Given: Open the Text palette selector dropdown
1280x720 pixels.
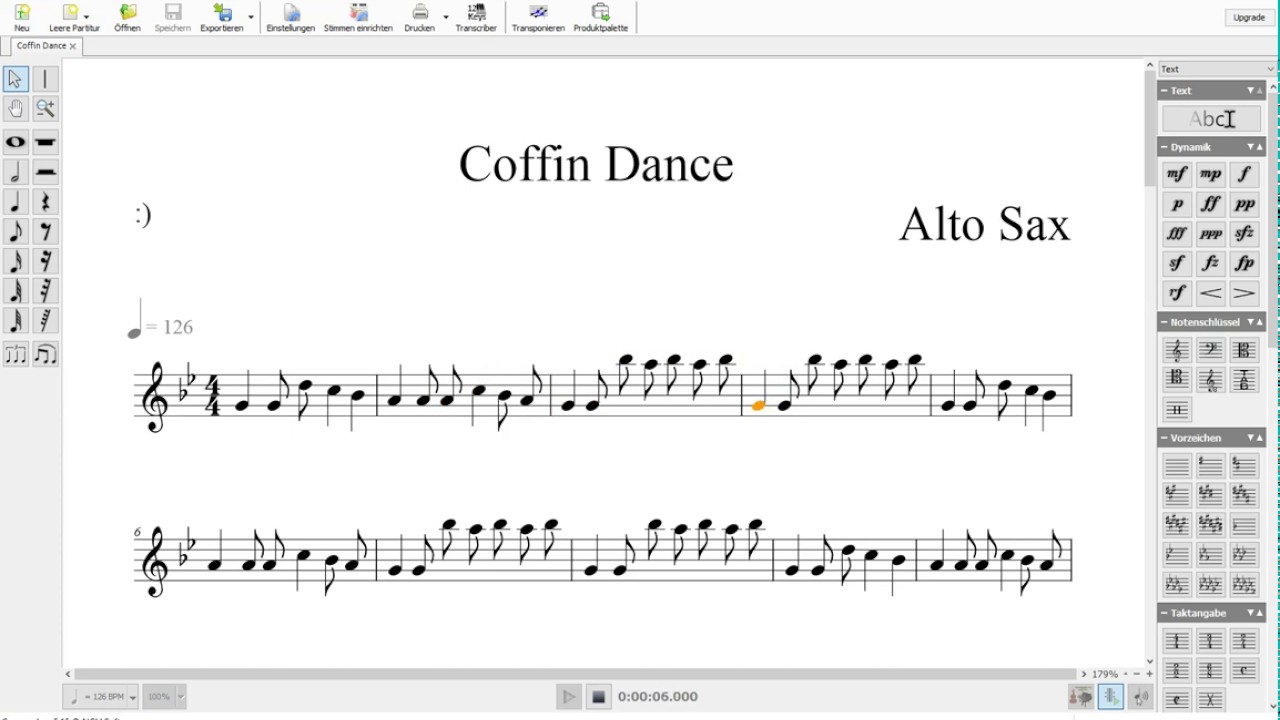Looking at the screenshot, I should tap(1217, 69).
